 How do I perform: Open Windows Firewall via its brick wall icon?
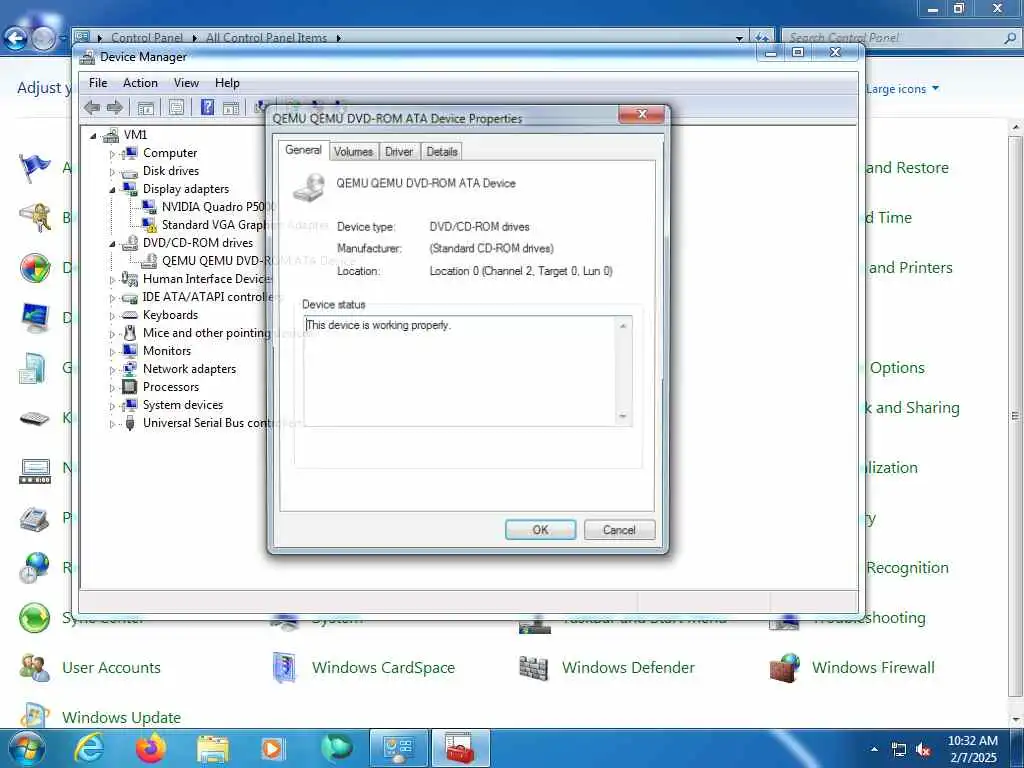785,667
